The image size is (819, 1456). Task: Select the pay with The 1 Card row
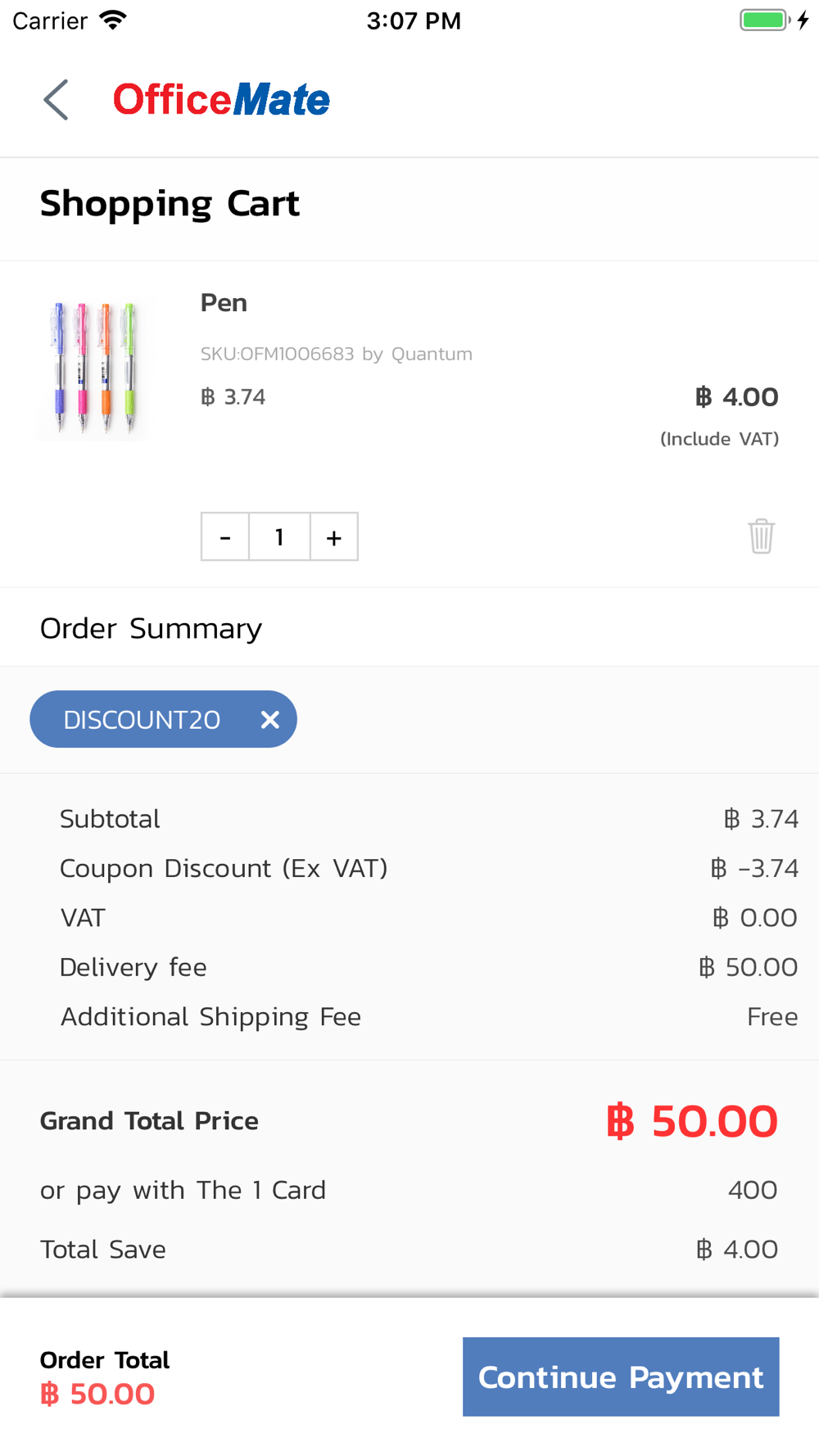(409, 1190)
